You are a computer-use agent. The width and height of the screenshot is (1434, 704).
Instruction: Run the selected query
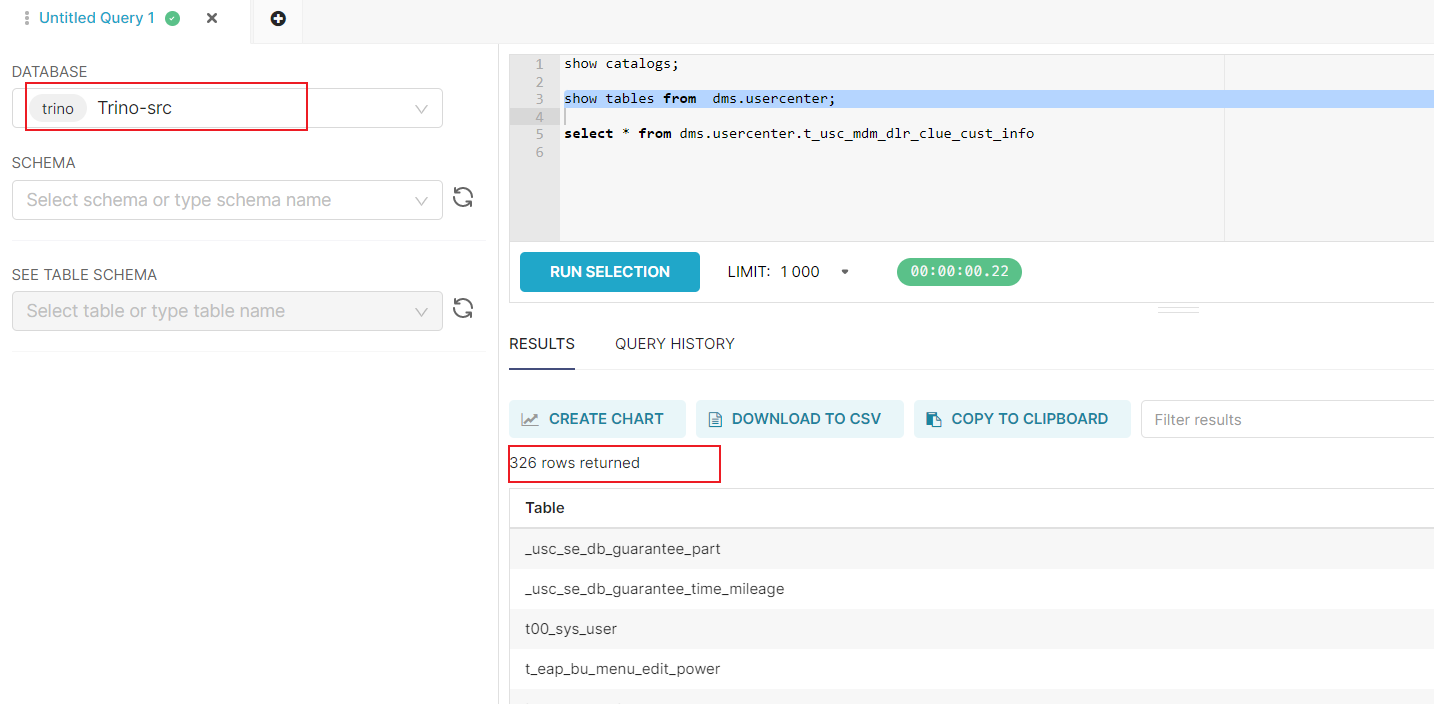(x=610, y=272)
